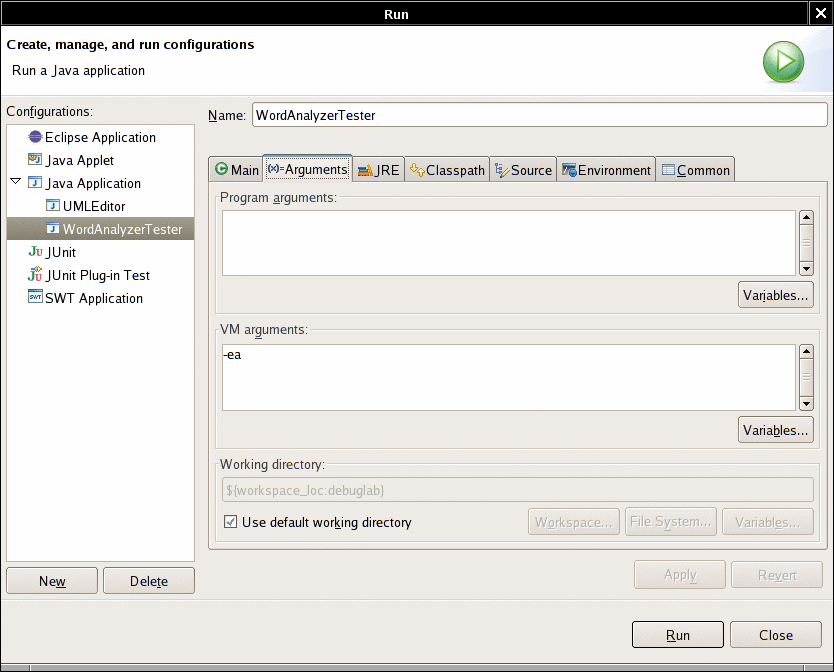Click the Java Application category icon
The height and width of the screenshot is (672, 834).
(x=35, y=183)
